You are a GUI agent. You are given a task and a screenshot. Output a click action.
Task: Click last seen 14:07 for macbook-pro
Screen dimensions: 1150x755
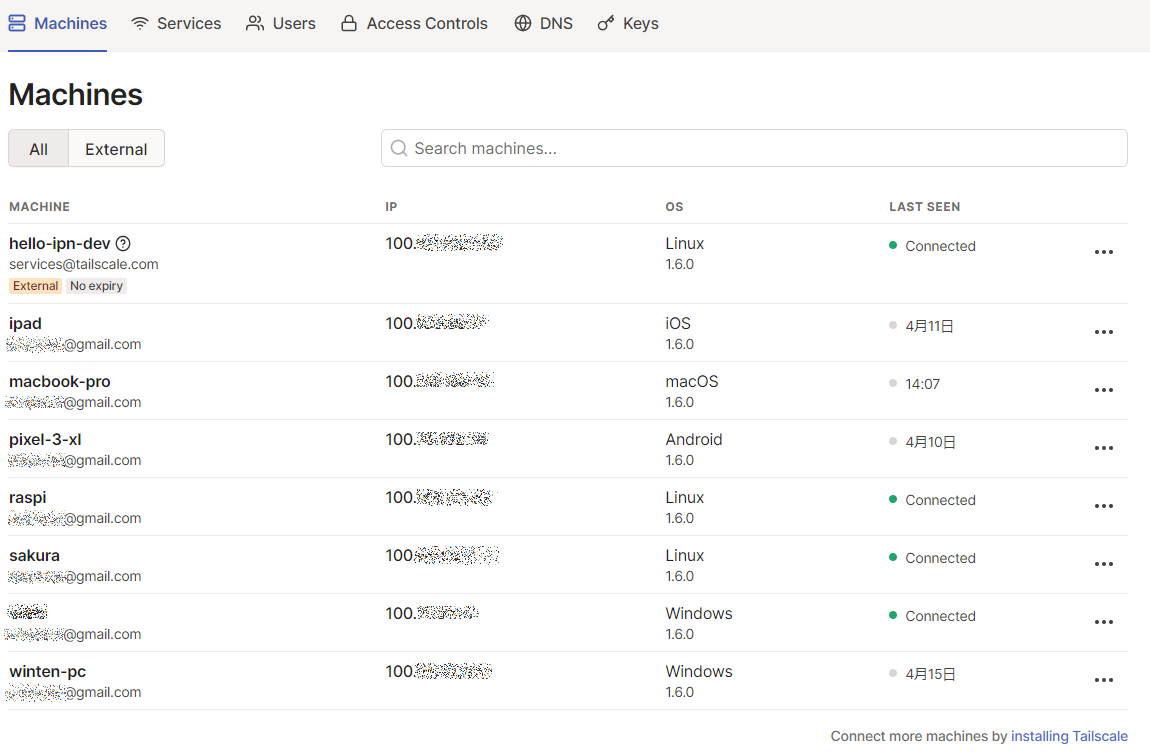pyautogui.click(x=922, y=384)
